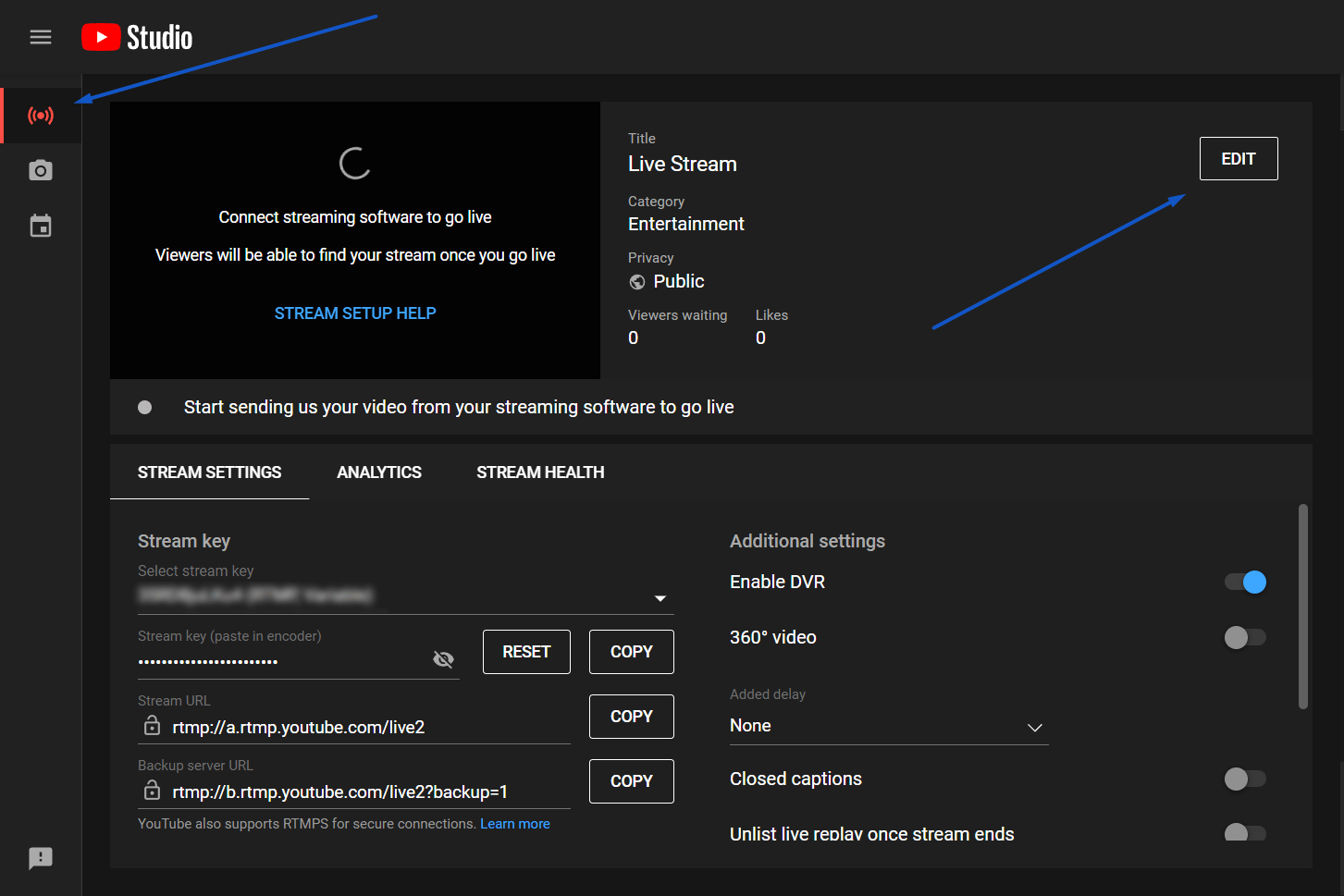1344x896 pixels.
Task: Open the Webcam streaming icon in sidebar
Action: (x=41, y=170)
